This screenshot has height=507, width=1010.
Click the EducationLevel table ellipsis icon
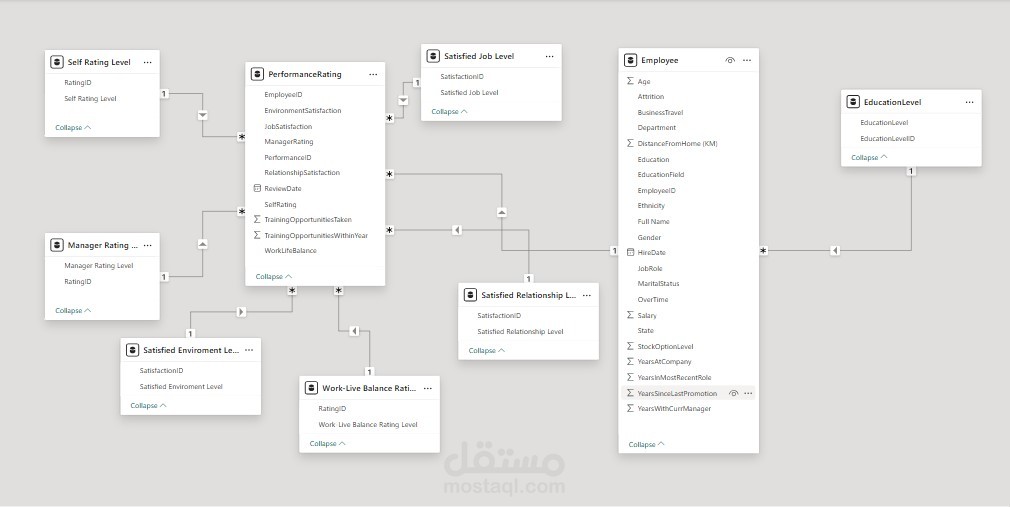tap(969, 102)
